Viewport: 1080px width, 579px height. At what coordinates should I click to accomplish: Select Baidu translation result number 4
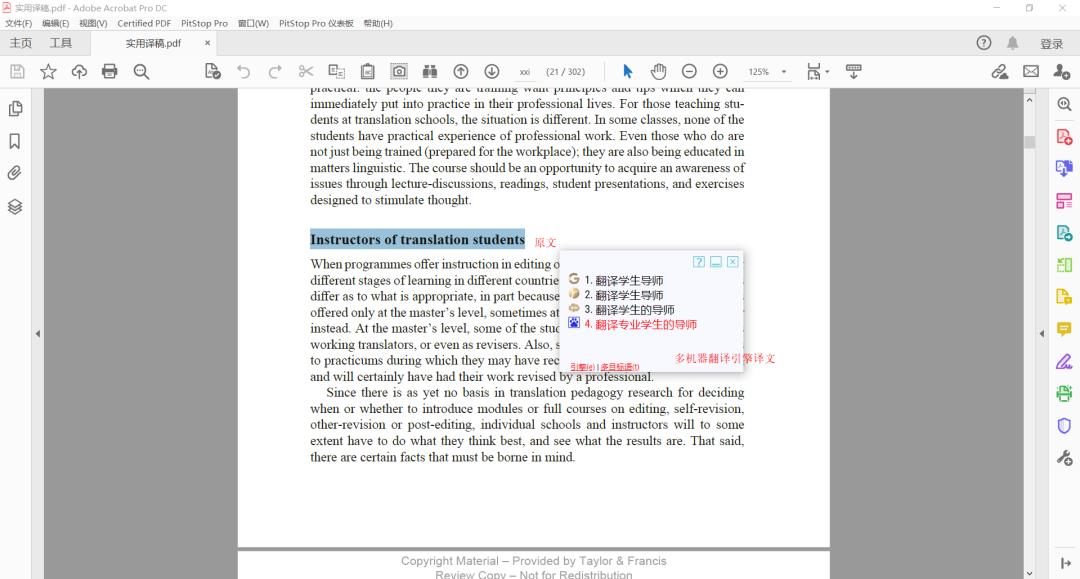click(x=640, y=325)
